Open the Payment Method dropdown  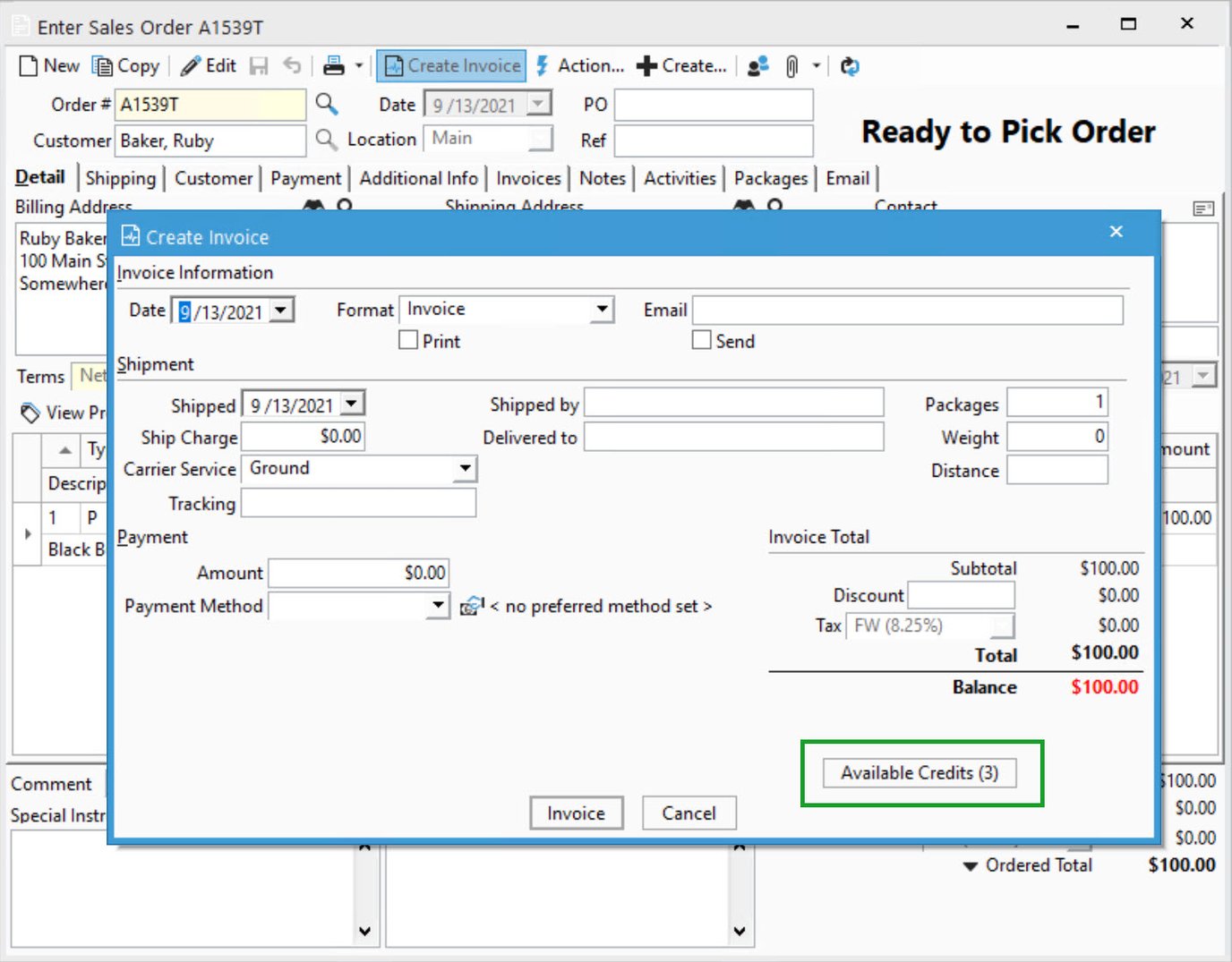pos(438,606)
